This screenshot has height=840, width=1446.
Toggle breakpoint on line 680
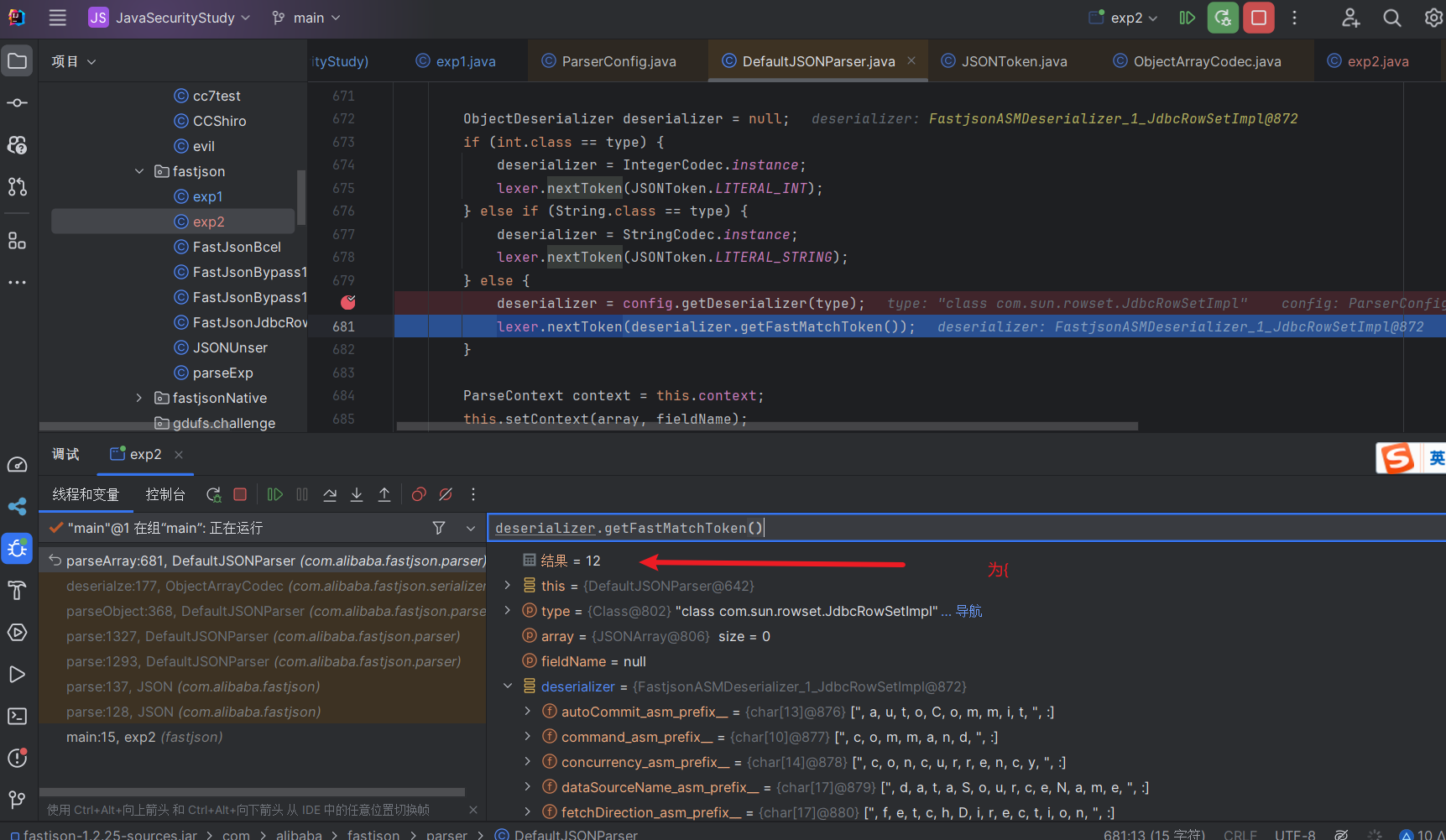click(348, 302)
